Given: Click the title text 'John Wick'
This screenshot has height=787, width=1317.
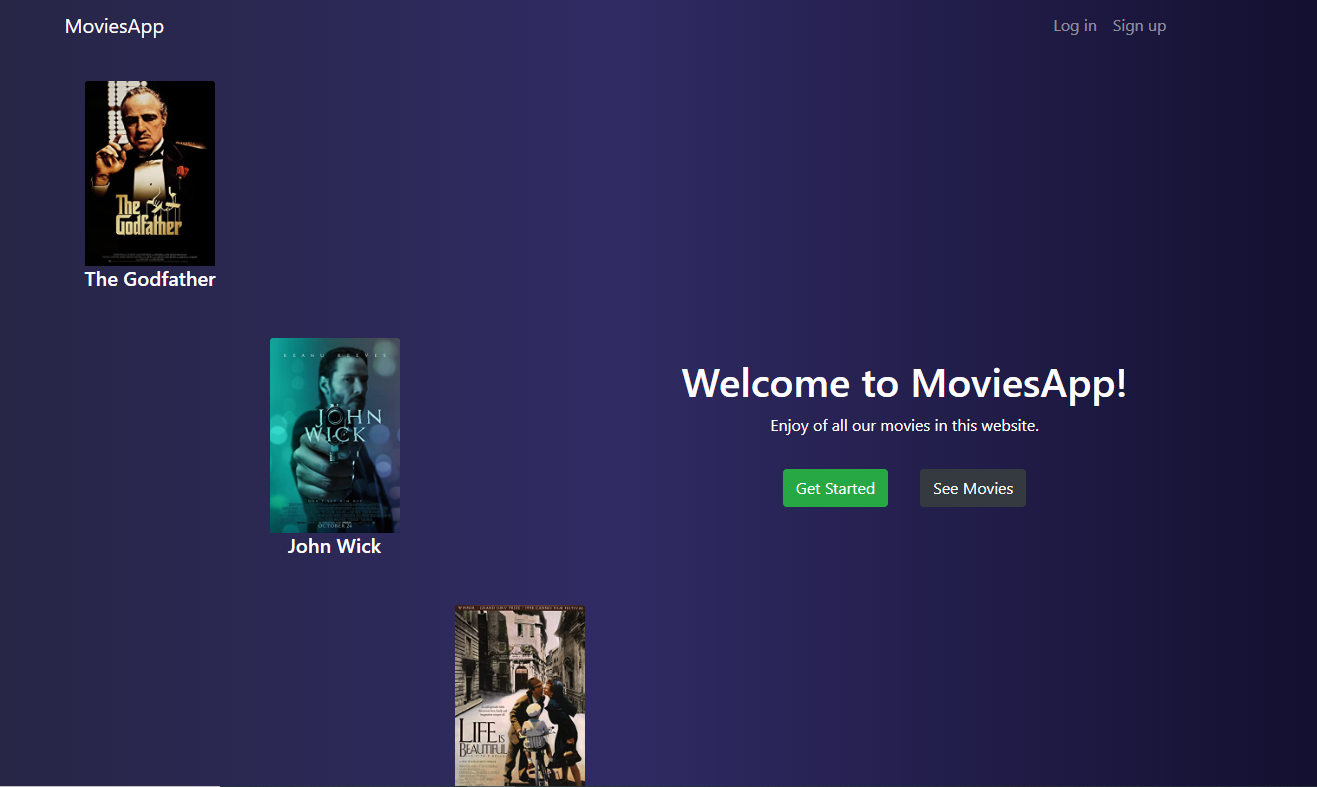Looking at the screenshot, I should [x=335, y=546].
